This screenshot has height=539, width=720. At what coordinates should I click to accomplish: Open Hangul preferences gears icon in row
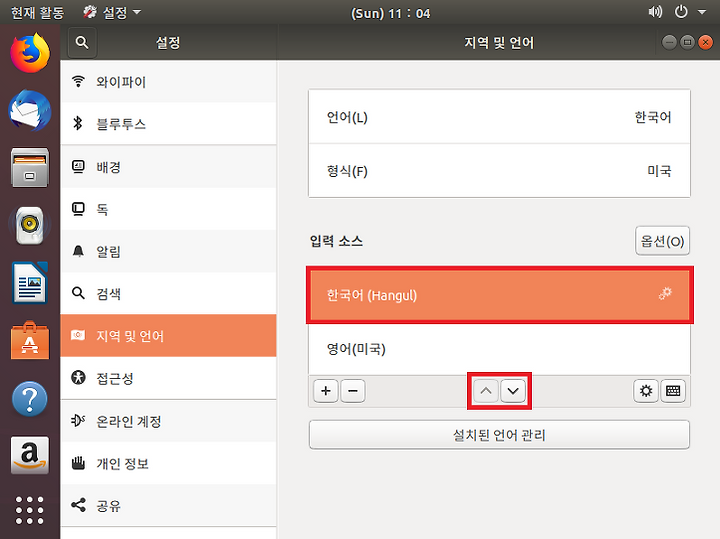(x=665, y=293)
